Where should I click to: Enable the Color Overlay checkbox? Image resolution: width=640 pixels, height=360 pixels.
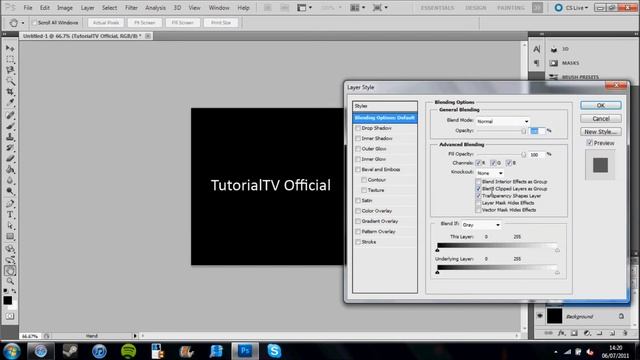click(358, 211)
